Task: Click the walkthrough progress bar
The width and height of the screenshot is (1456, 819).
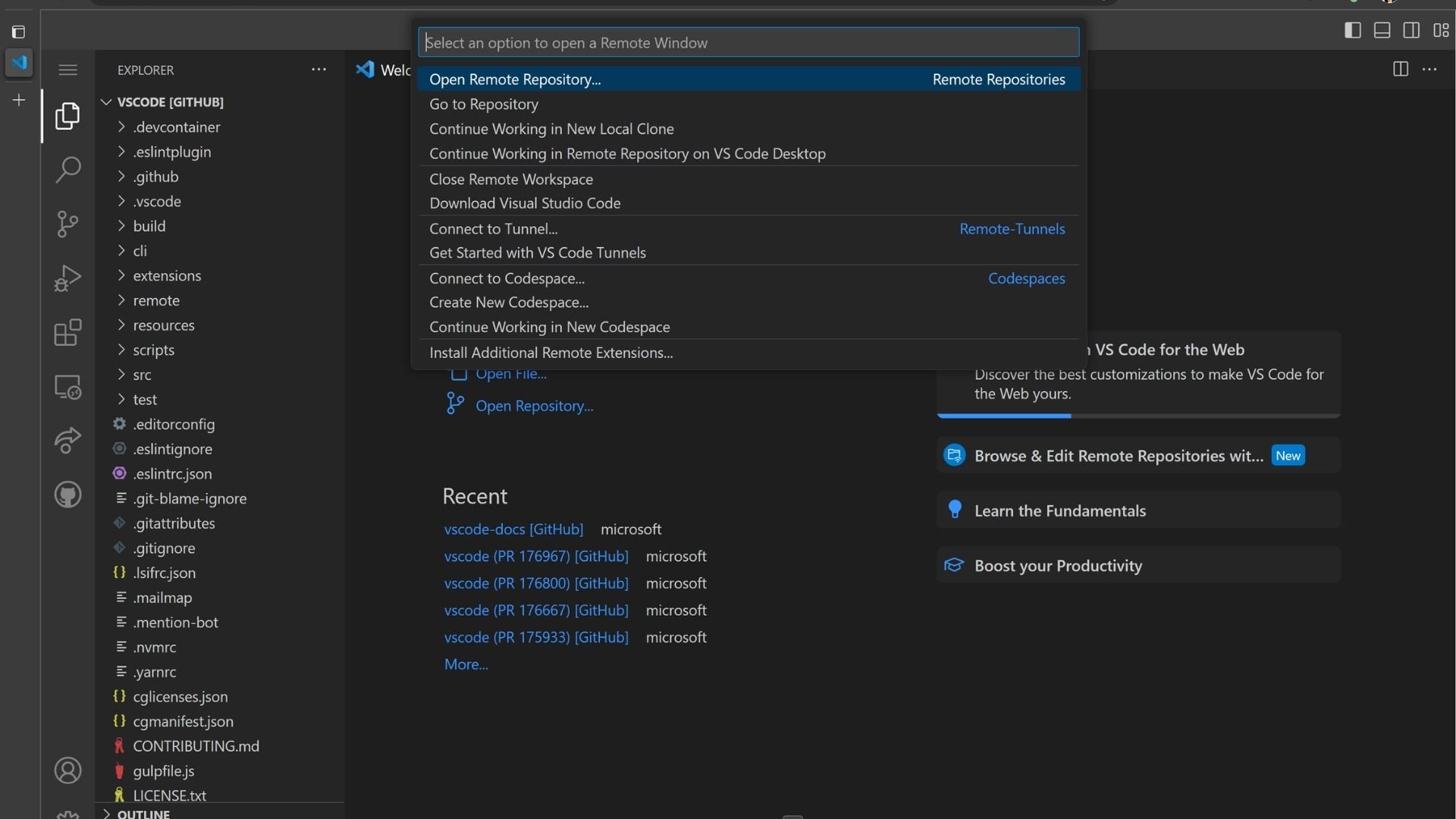Action: tap(1138, 416)
